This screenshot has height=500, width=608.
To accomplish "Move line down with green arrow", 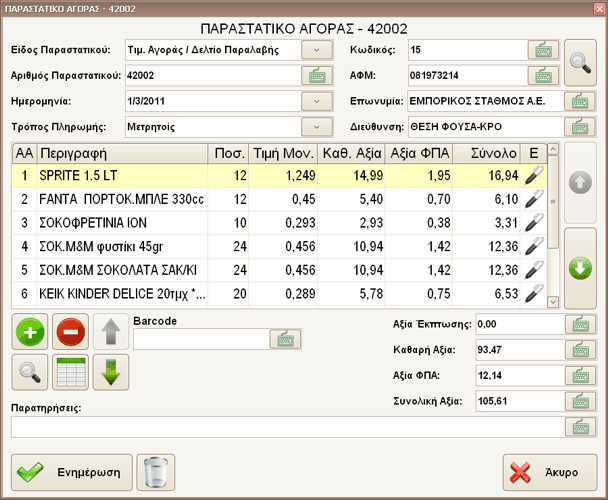I will (x=111, y=372).
